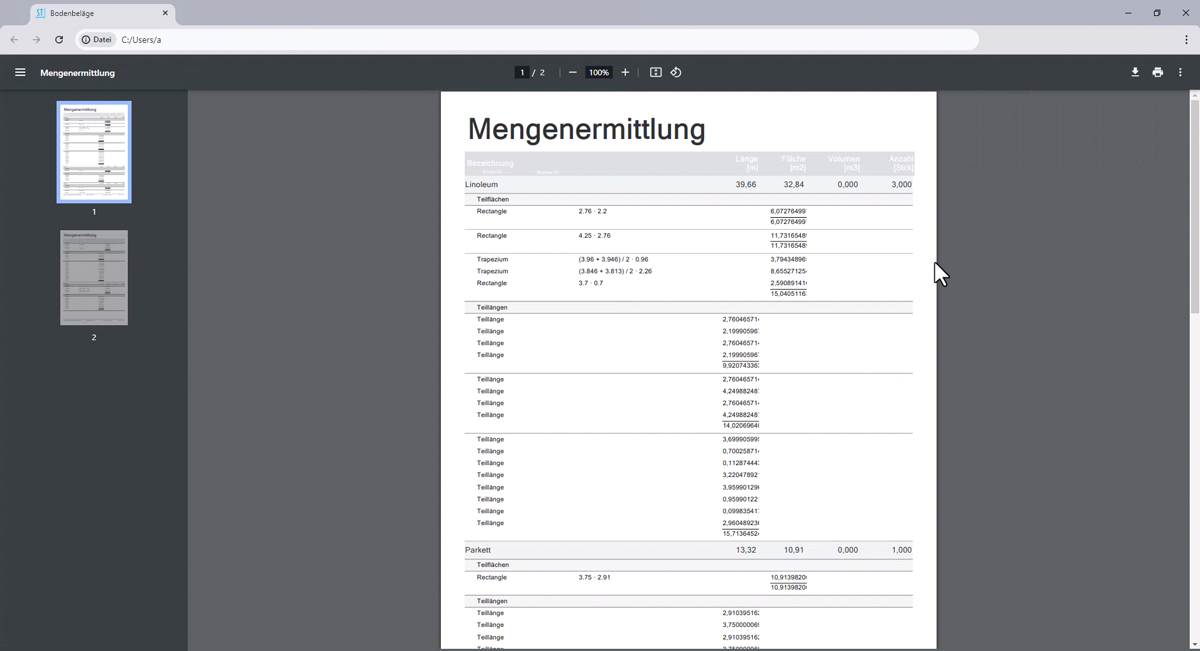Click the fit to page icon
The width and height of the screenshot is (1200, 651).
pyautogui.click(x=656, y=73)
